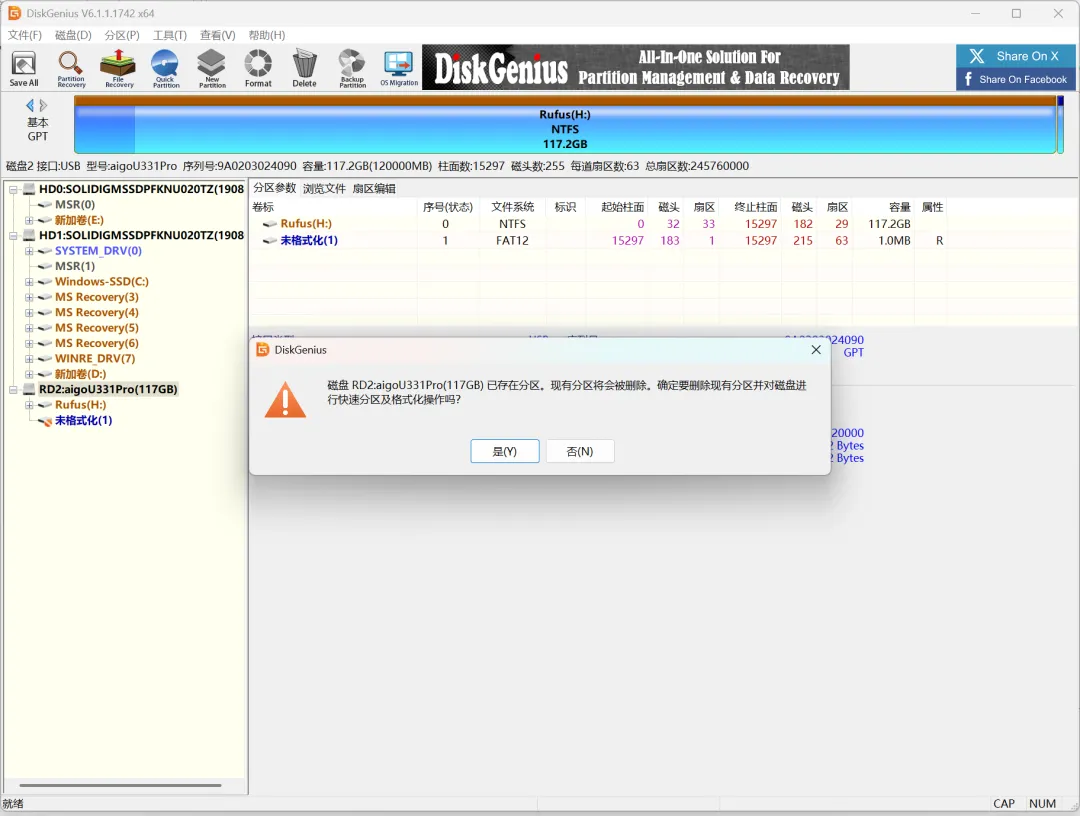Switch to the 浏览文件 tab
The width and height of the screenshot is (1080, 816).
[324, 188]
